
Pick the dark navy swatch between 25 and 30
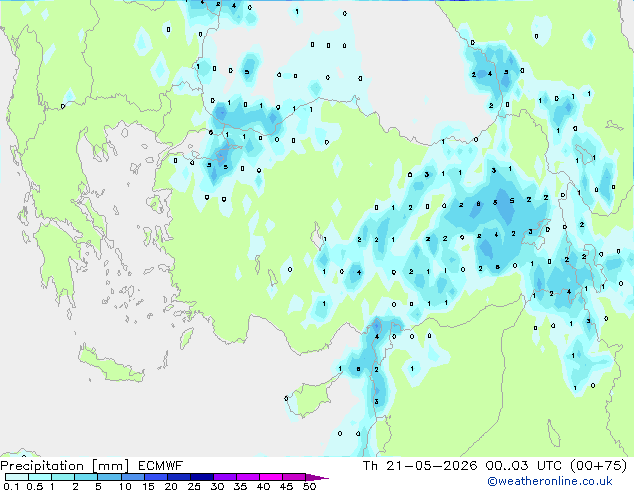point(202,477)
